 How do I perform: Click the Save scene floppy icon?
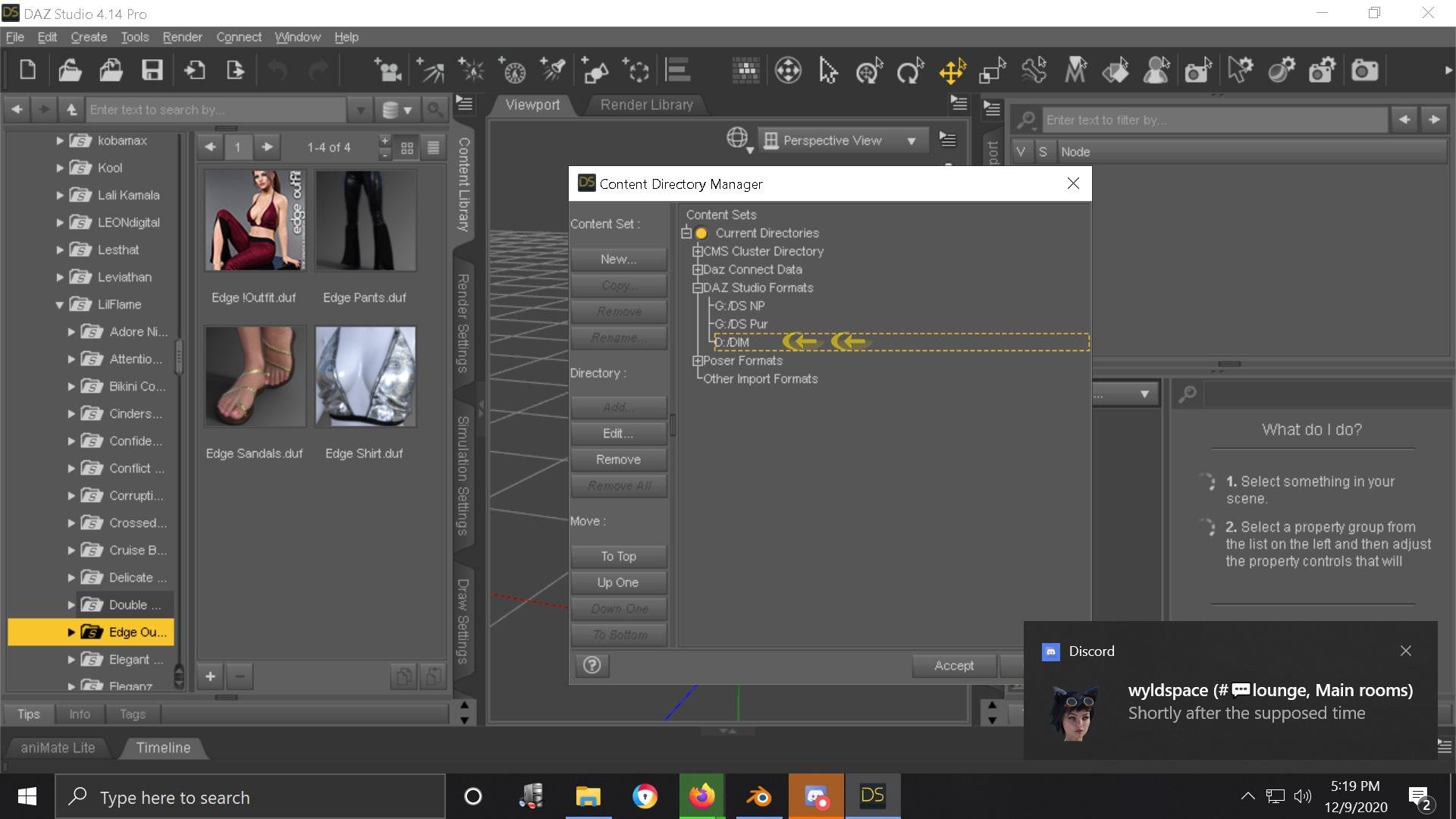pyautogui.click(x=152, y=71)
